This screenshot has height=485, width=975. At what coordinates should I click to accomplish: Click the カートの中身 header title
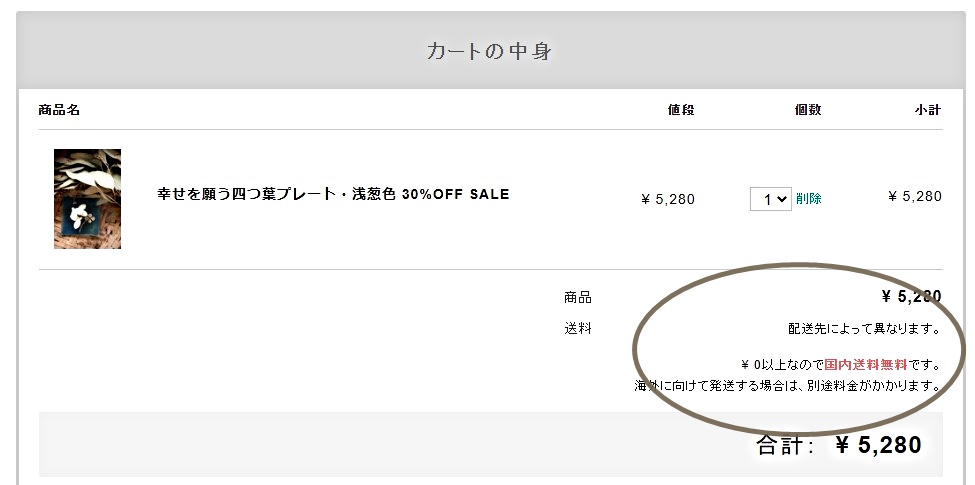[489, 51]
